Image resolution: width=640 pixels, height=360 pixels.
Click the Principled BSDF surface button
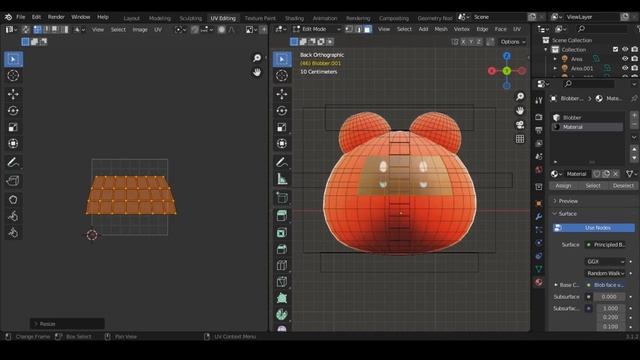(x=606, y=244)
